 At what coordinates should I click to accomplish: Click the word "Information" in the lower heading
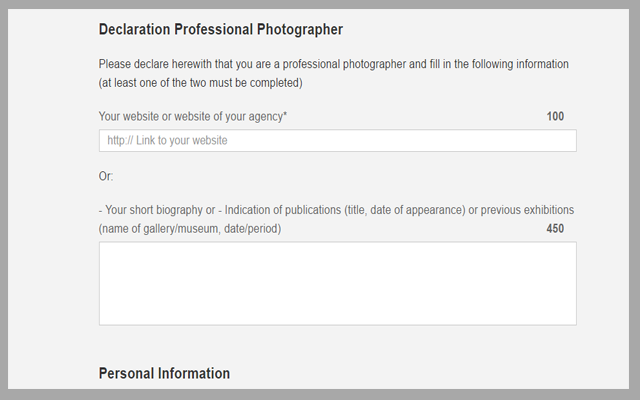point(194,373)
